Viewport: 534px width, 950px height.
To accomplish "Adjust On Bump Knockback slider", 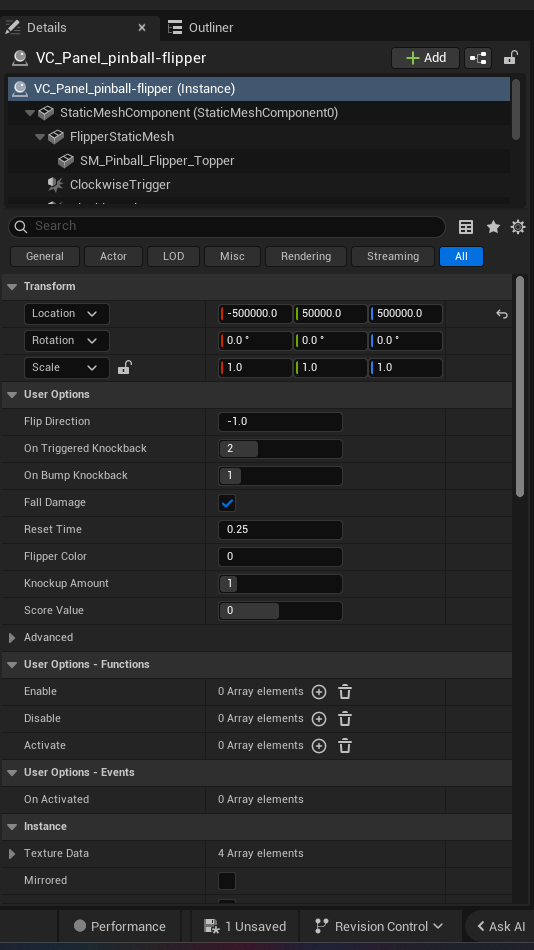I will (280, 476).
